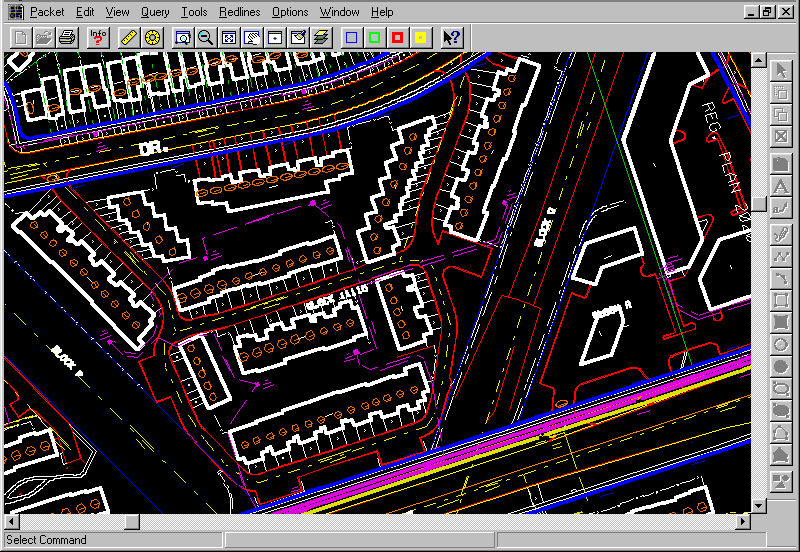Viewport: 800px width, 552px height.
Task: Click the horizontal scrollbar thumb
Action: pos(132,522)
